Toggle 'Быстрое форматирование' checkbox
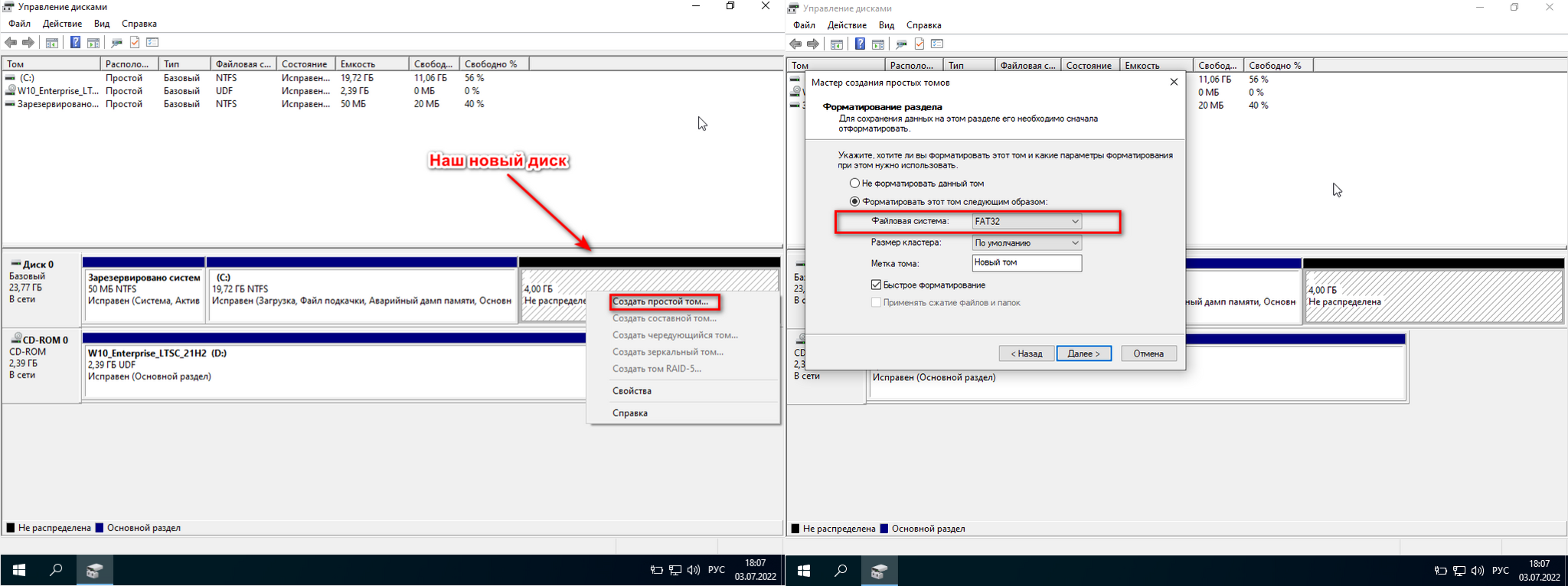The height and width of the screenshot is (586, 1568). [x=876, y=285]
